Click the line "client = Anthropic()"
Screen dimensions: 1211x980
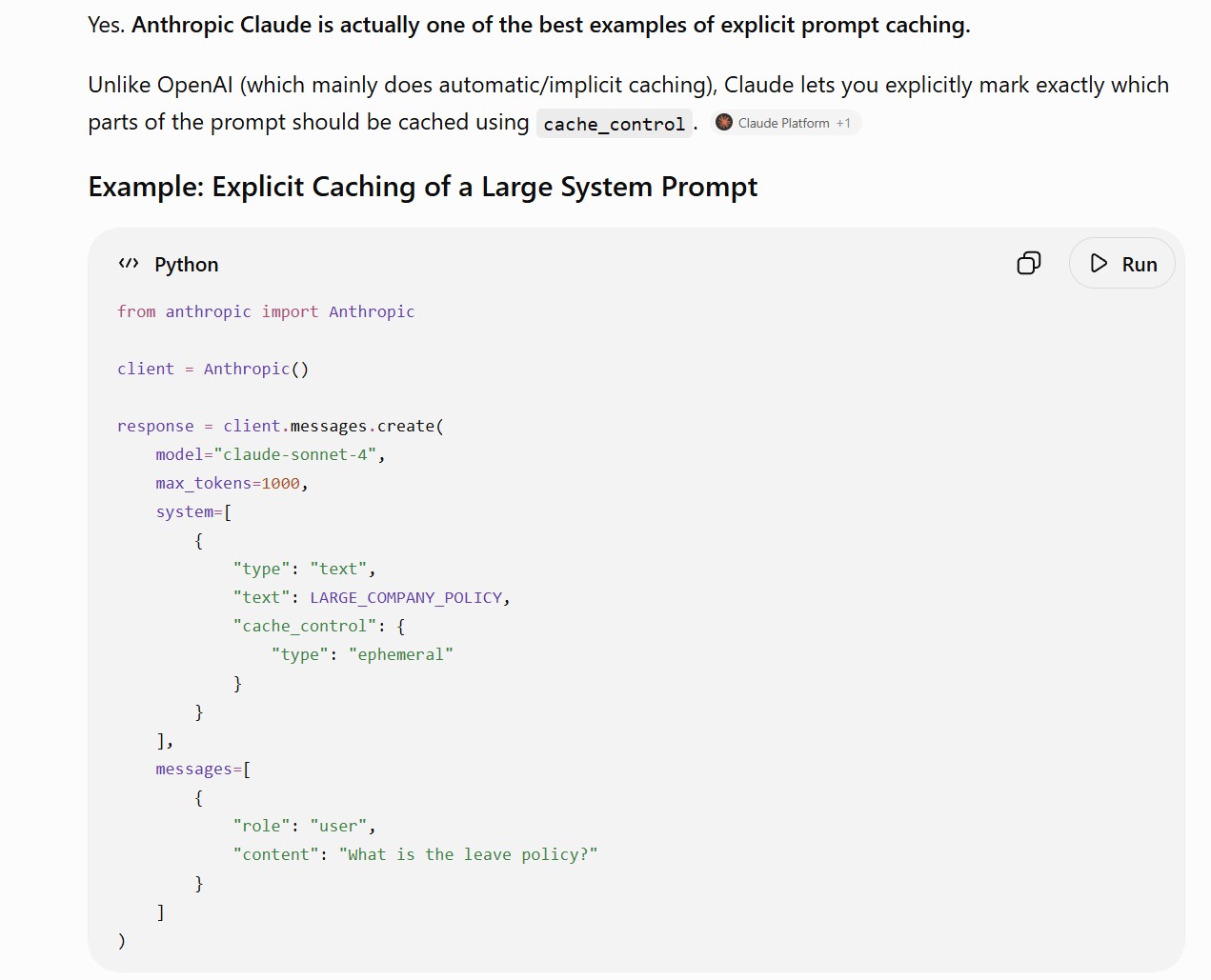tap(212, 369)
